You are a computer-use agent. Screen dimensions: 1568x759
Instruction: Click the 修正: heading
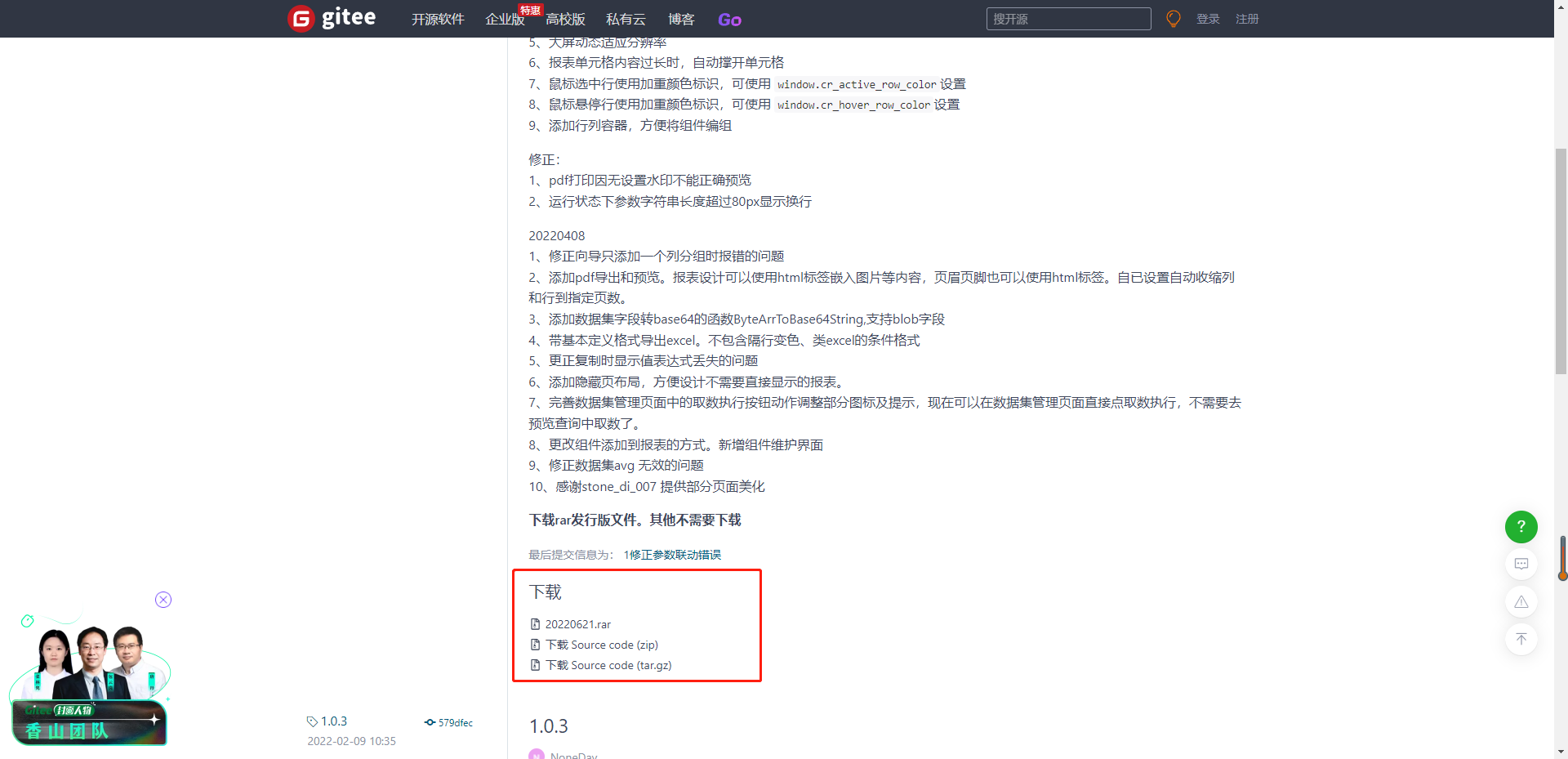click(x=545, y=159)
